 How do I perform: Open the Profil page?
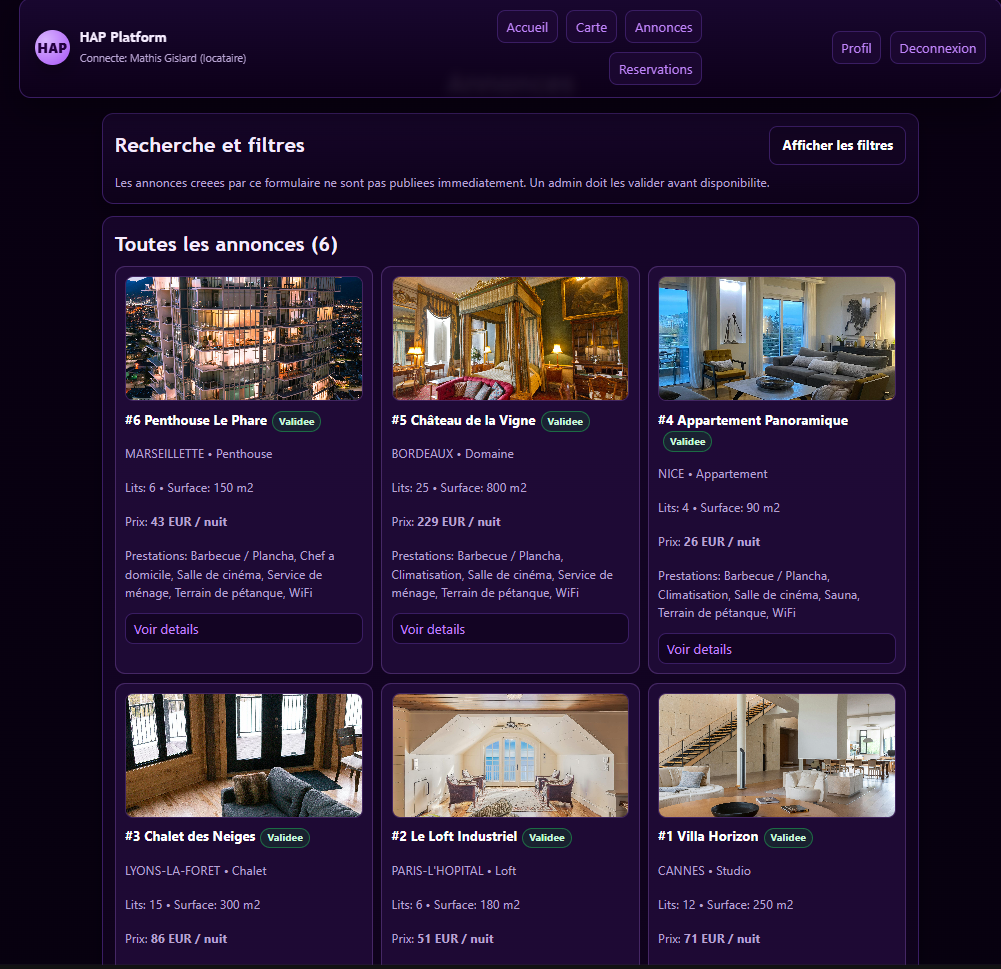click(856, 48)
